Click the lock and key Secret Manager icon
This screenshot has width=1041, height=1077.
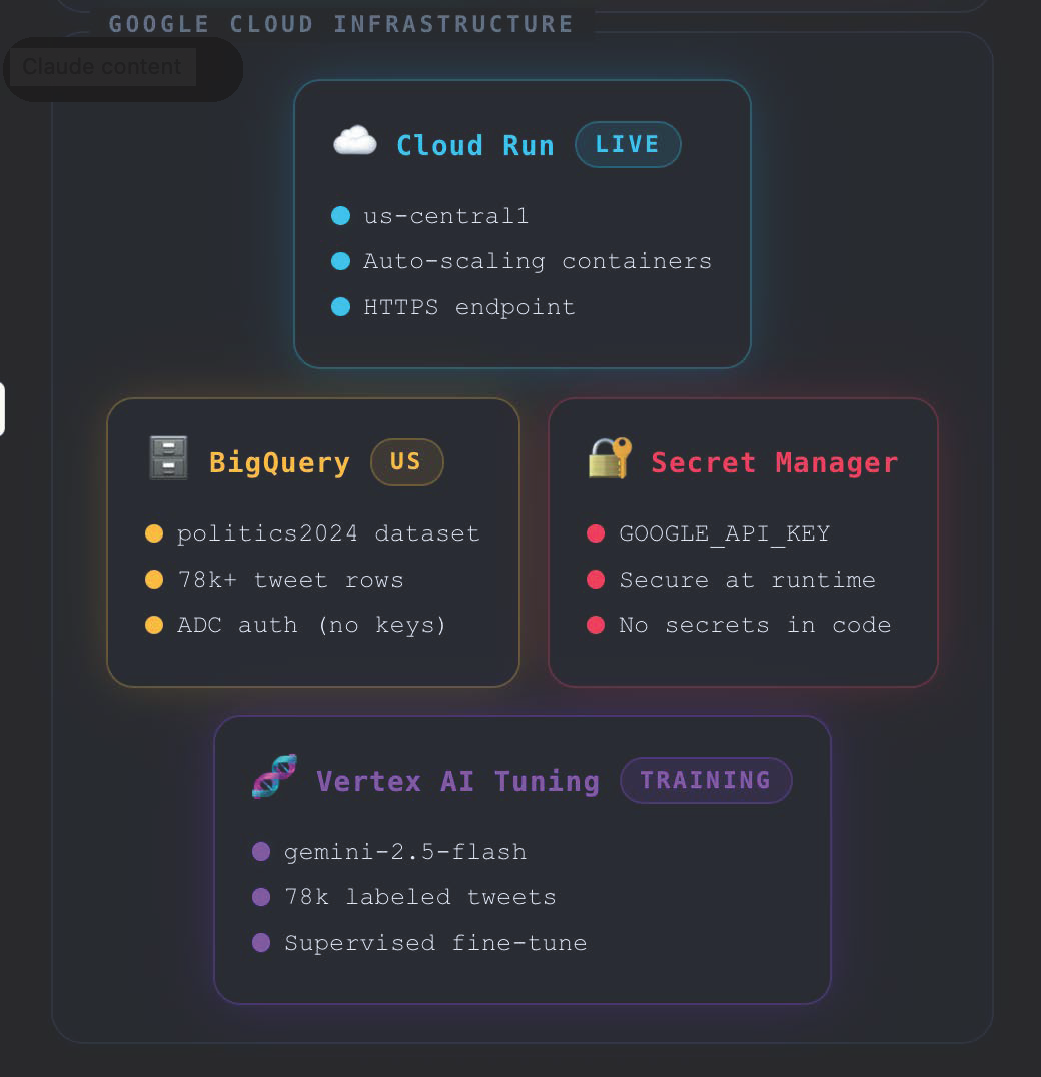coord(610,458)
